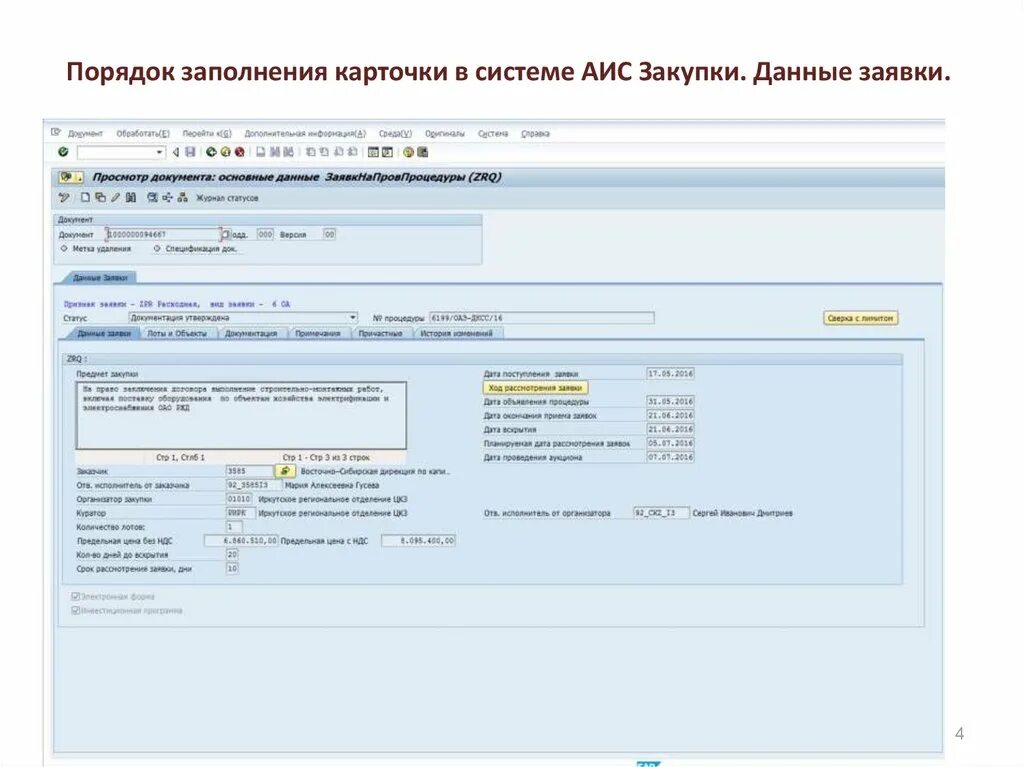Open the Обработать menu
The image size is (1024, 767).
[142, 133]
